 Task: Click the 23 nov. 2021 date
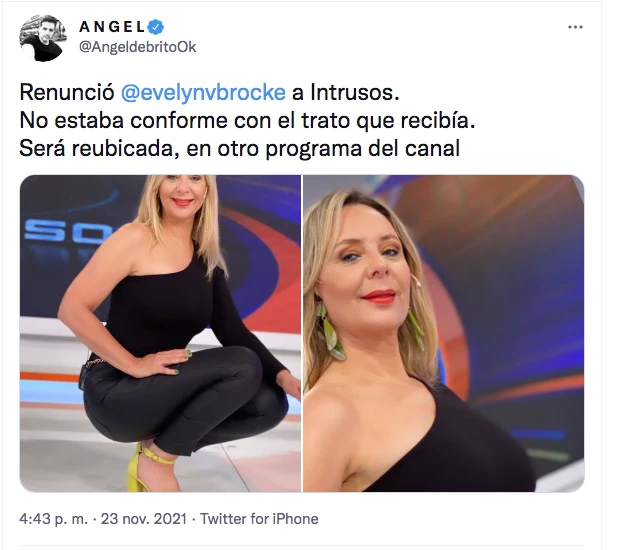click(x=144, y=519)
